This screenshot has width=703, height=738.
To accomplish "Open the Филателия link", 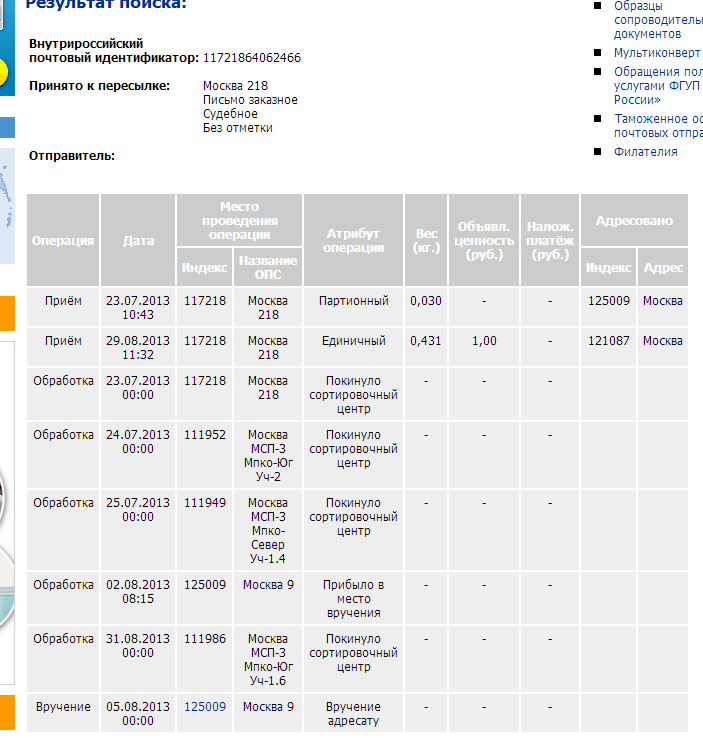I will click(x=646, y=152).
